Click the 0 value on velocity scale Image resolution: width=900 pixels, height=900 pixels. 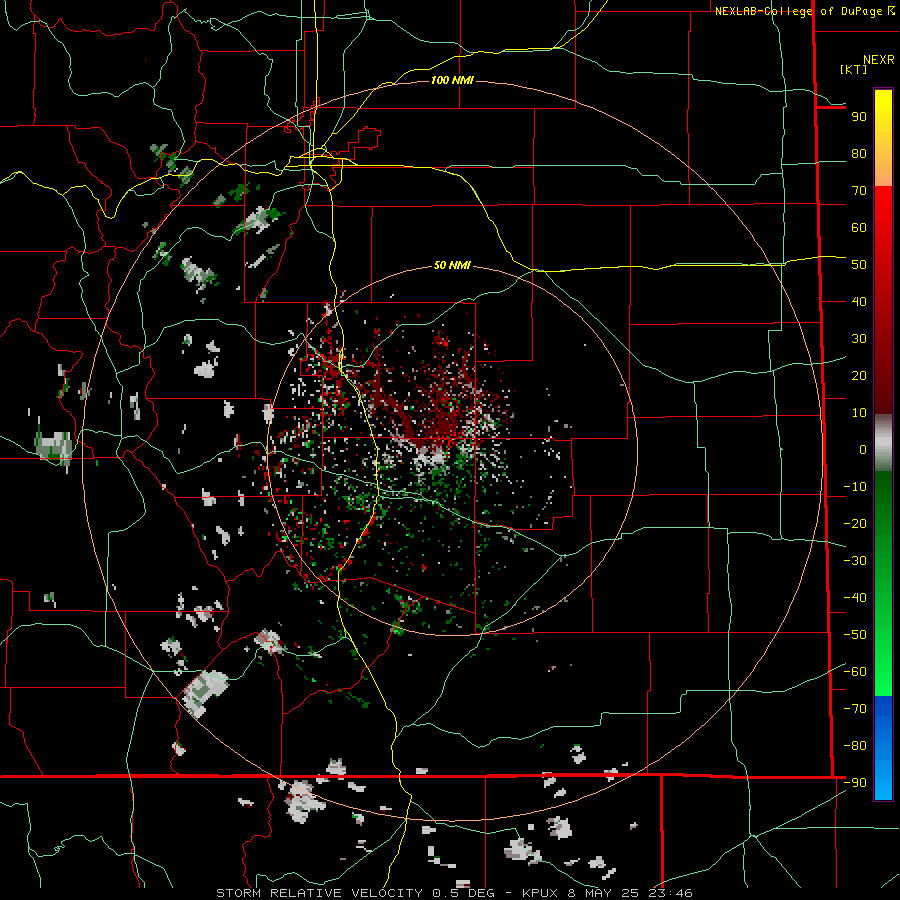[863, 450]
